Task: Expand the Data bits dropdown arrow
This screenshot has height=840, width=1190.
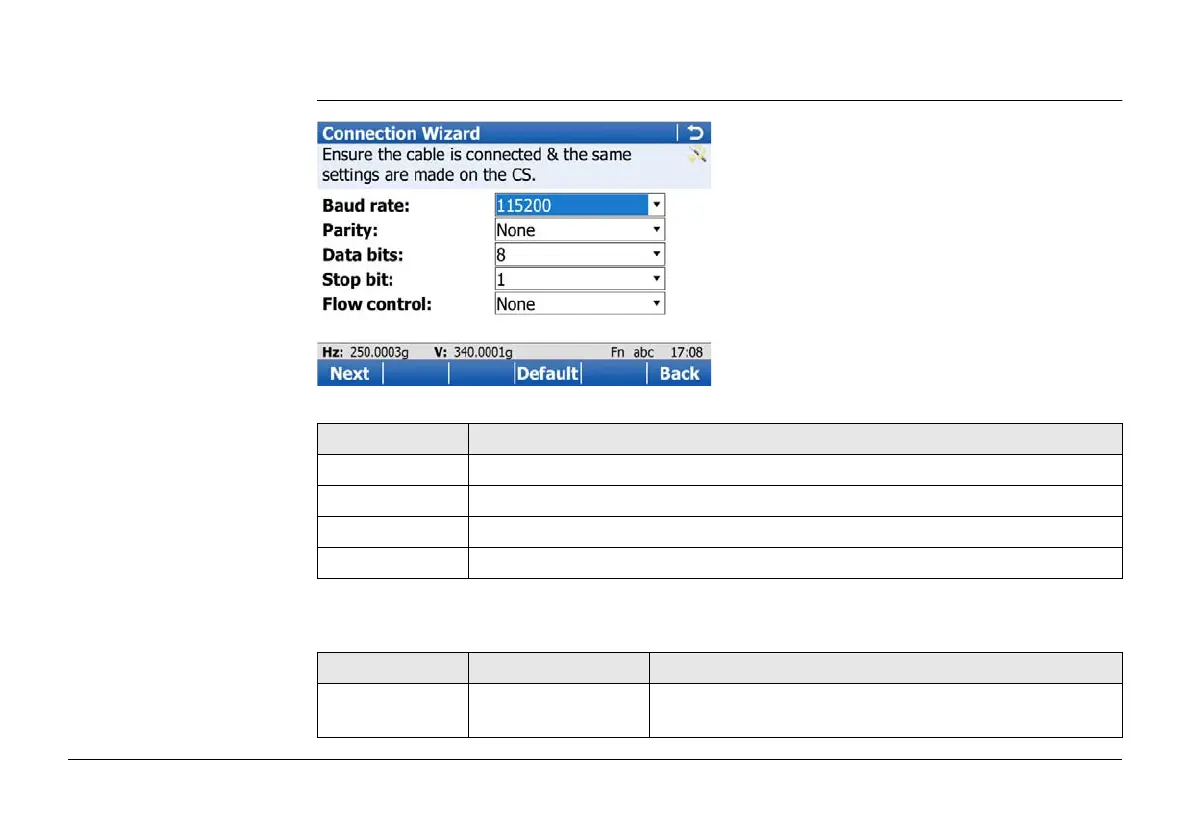Action: click(x=656, y=254)
